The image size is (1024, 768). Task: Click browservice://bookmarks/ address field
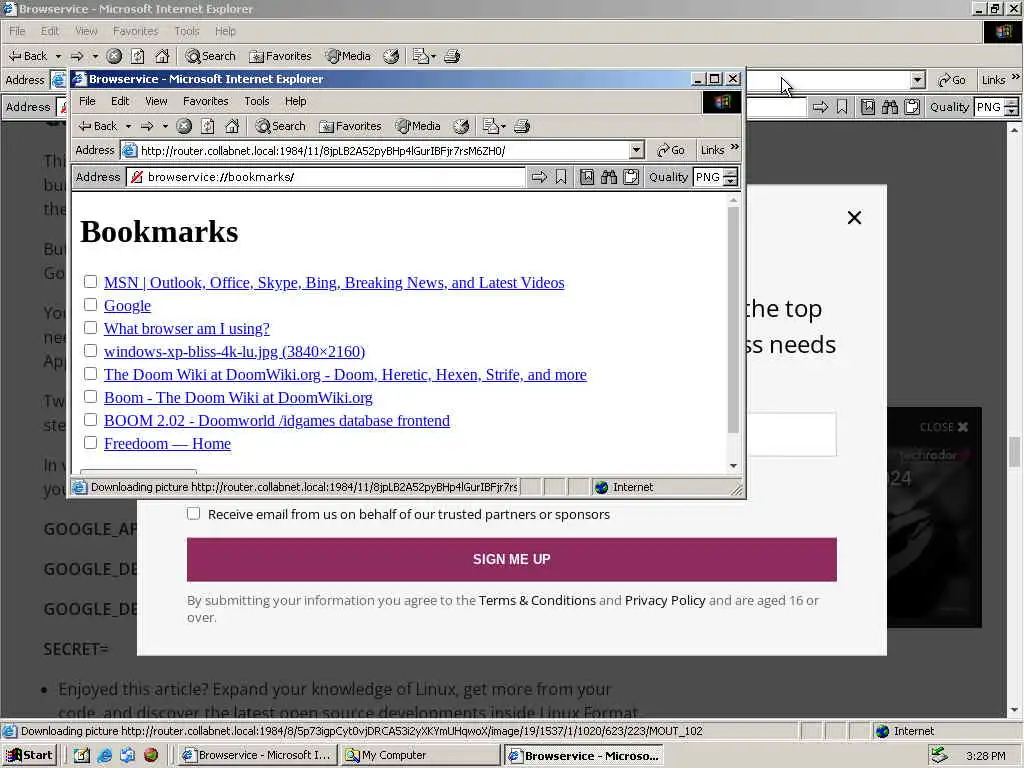coord(327,177)
